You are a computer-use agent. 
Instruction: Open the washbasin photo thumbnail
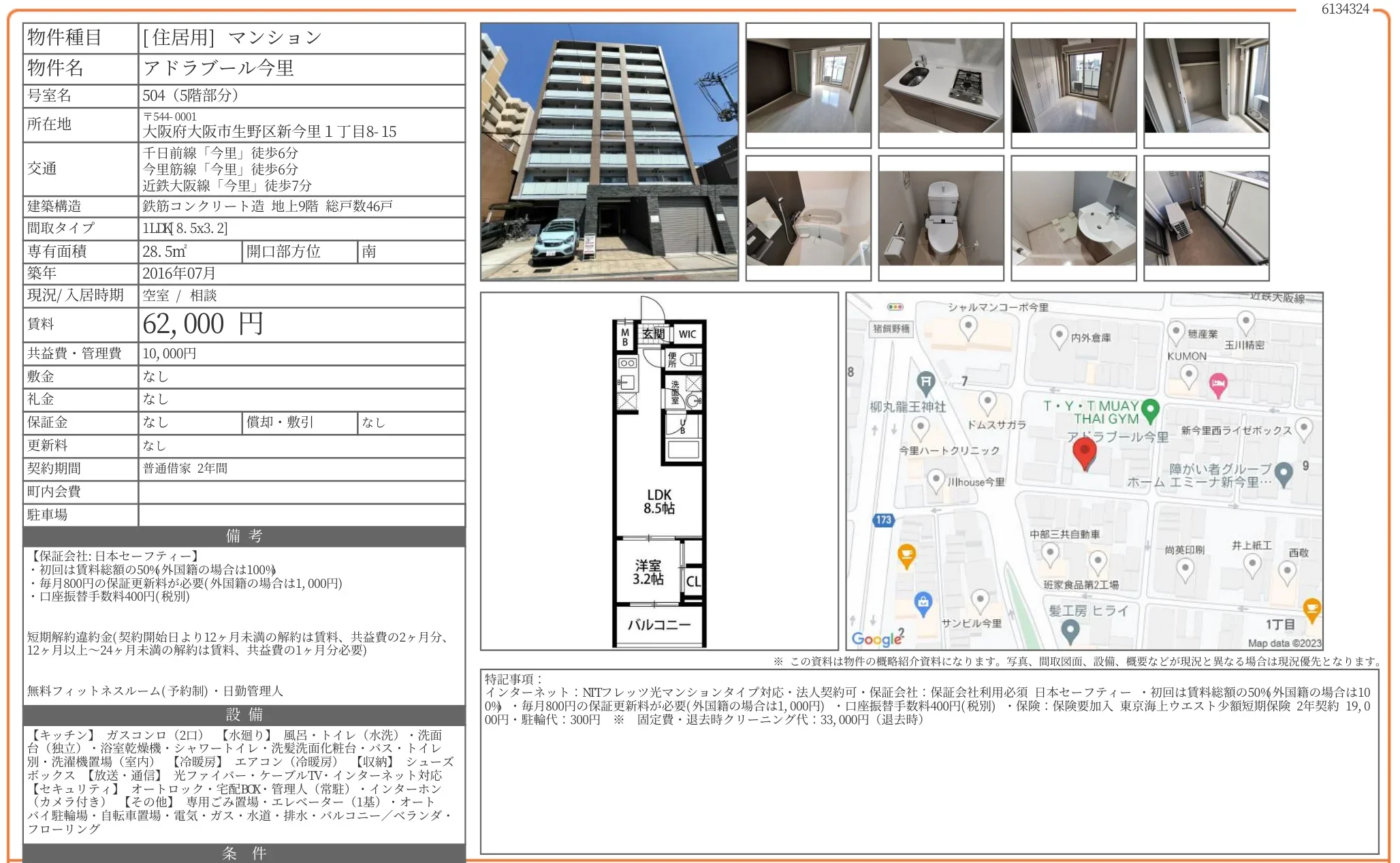(1073, 218)
